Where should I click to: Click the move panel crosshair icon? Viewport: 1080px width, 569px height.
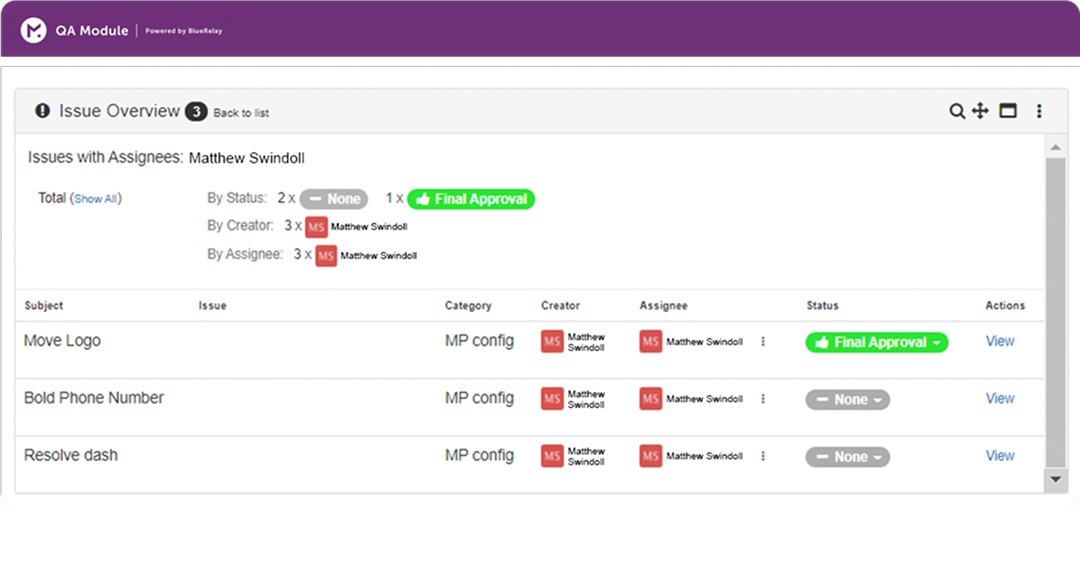pyautogui.click(x=980, y=111)
